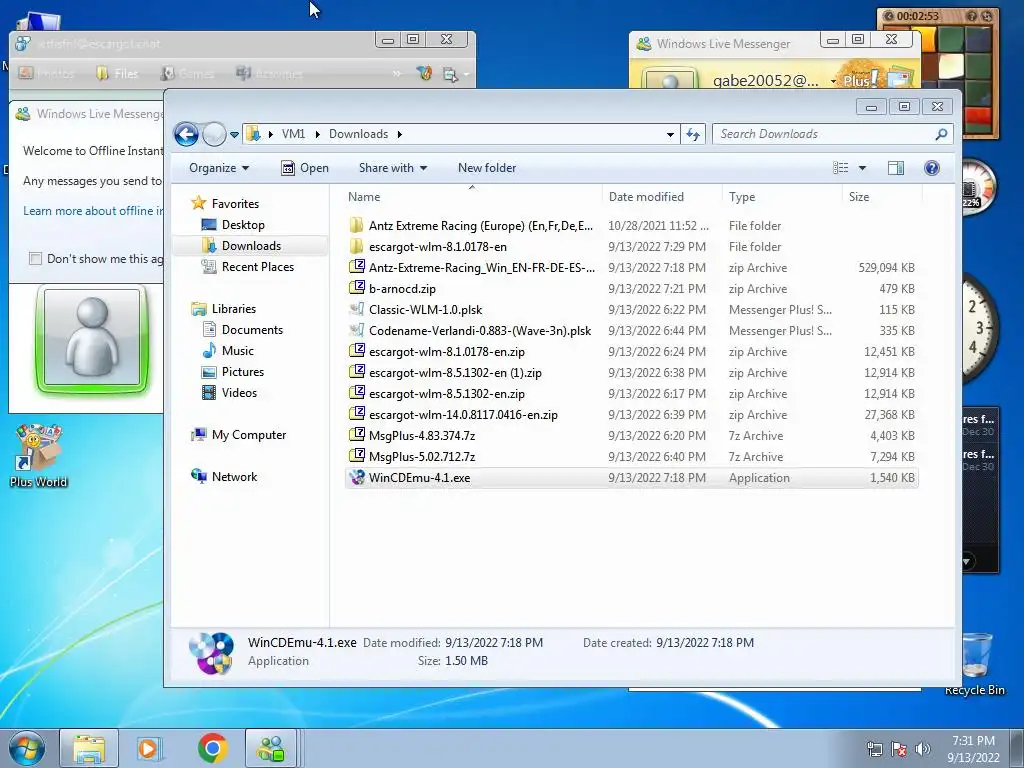Click Downloads in the address breadcrumb
The height and width of the screenshot is (768, 1024).
pos(358,134)
